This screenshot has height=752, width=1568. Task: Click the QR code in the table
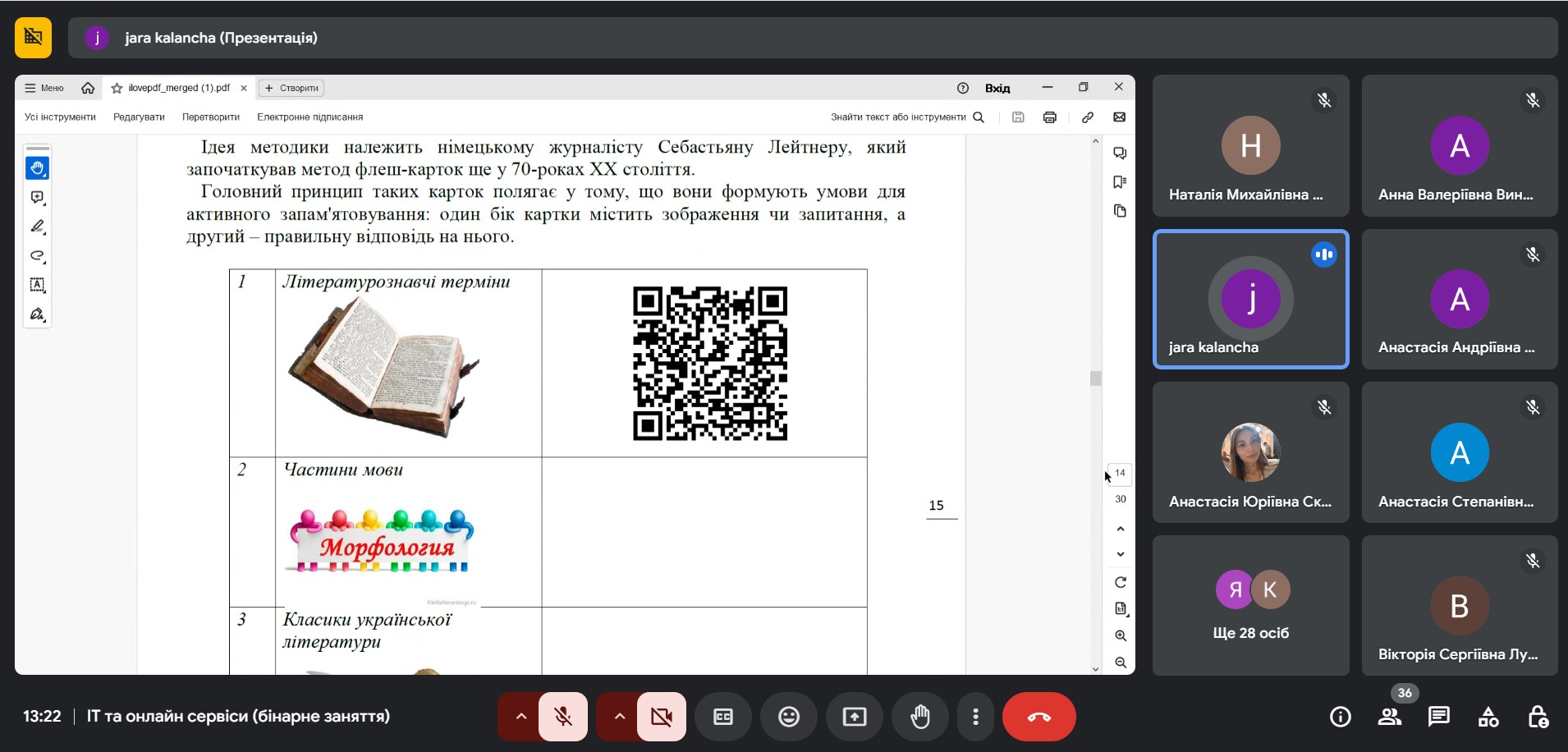coord(710,364)
